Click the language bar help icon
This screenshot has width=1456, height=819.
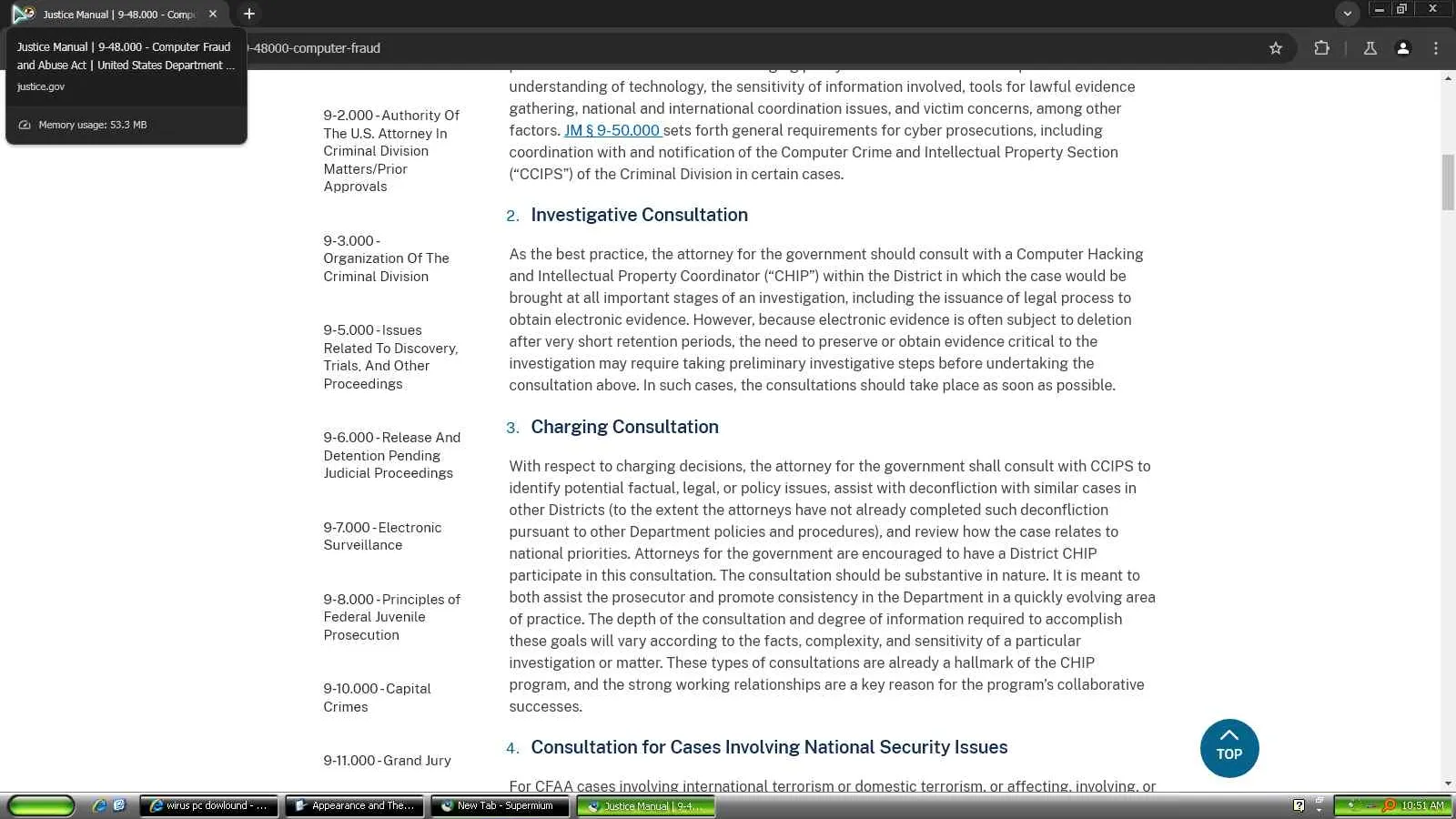(1299, 805)
